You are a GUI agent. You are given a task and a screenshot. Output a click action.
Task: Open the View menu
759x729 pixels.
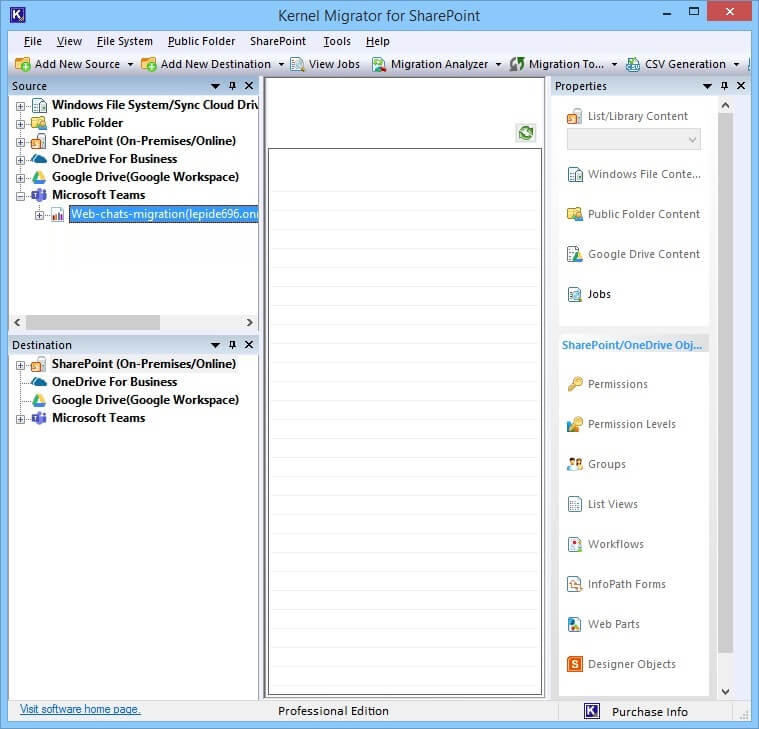(69, 41)
